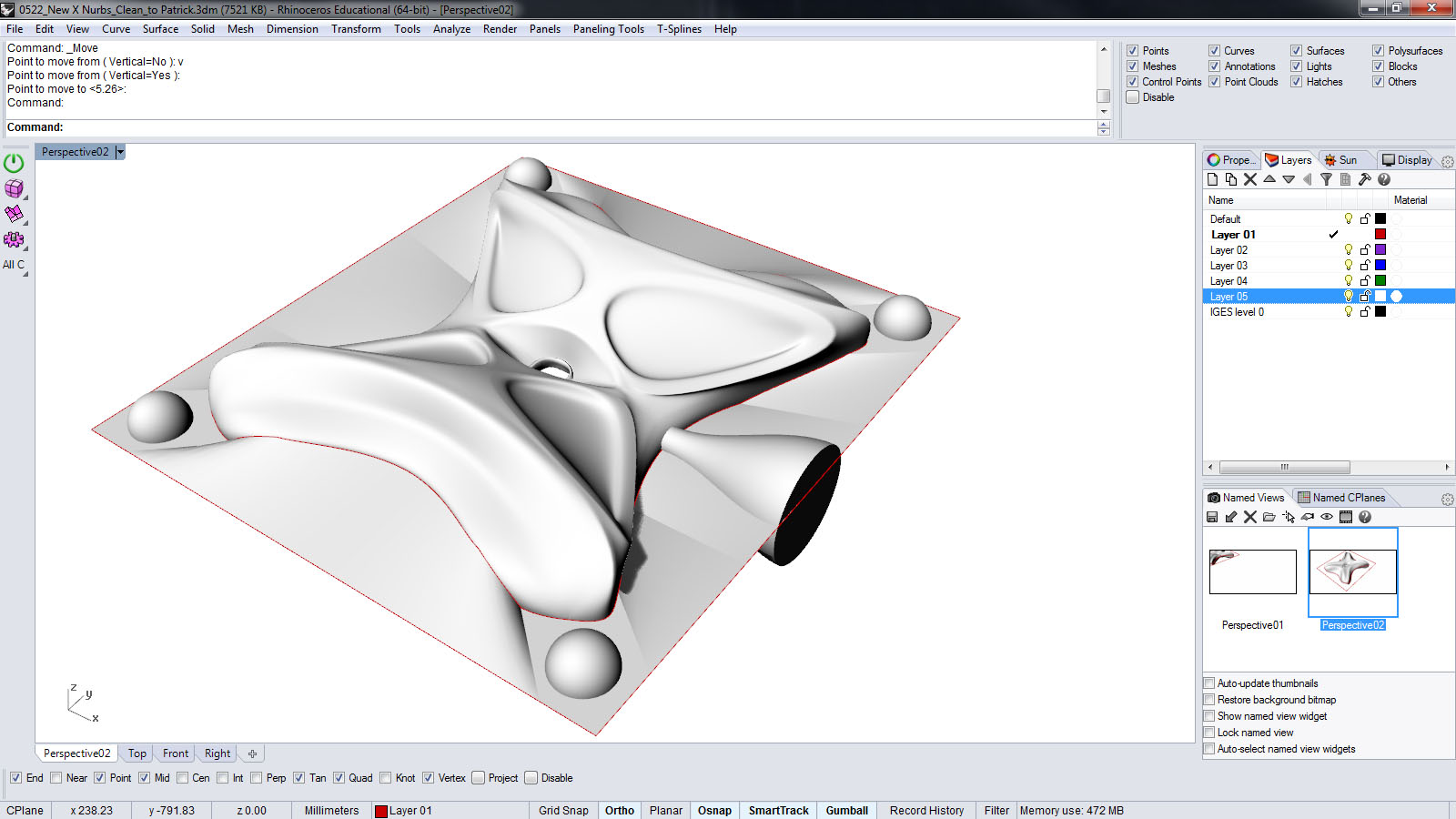Move layer up with the up arrow
The width and height of the screenshot is (1456, 819).
click(1269, 179)
